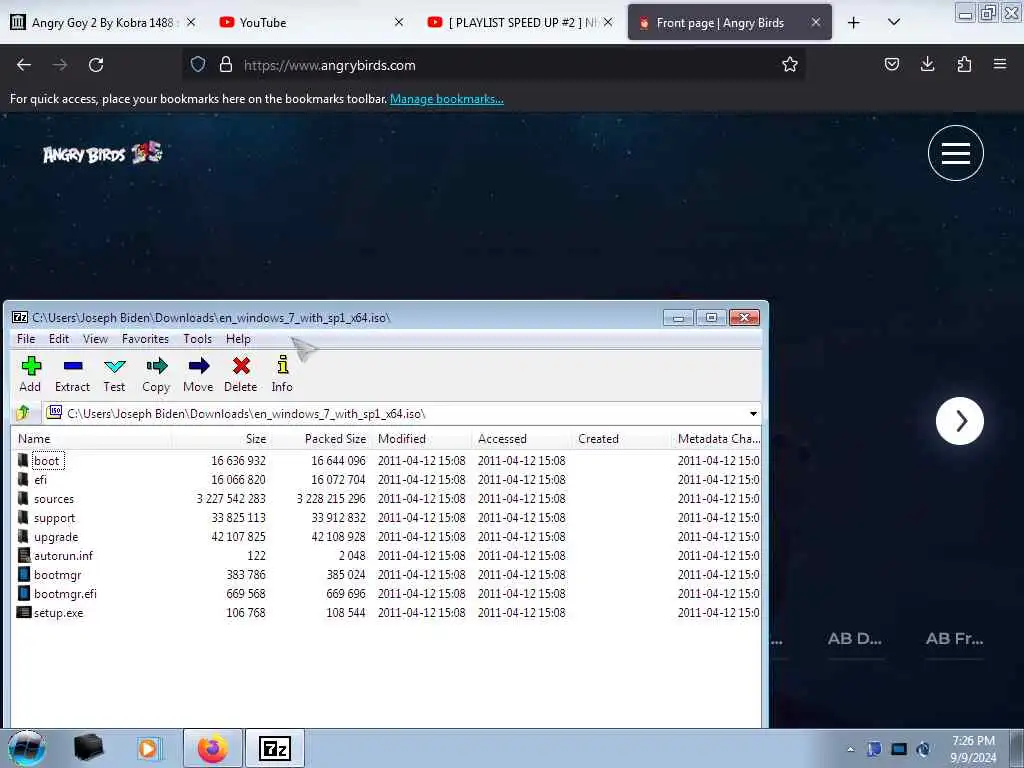Click the site padlock security icon
1024x768 pixels.
(226, 64)
